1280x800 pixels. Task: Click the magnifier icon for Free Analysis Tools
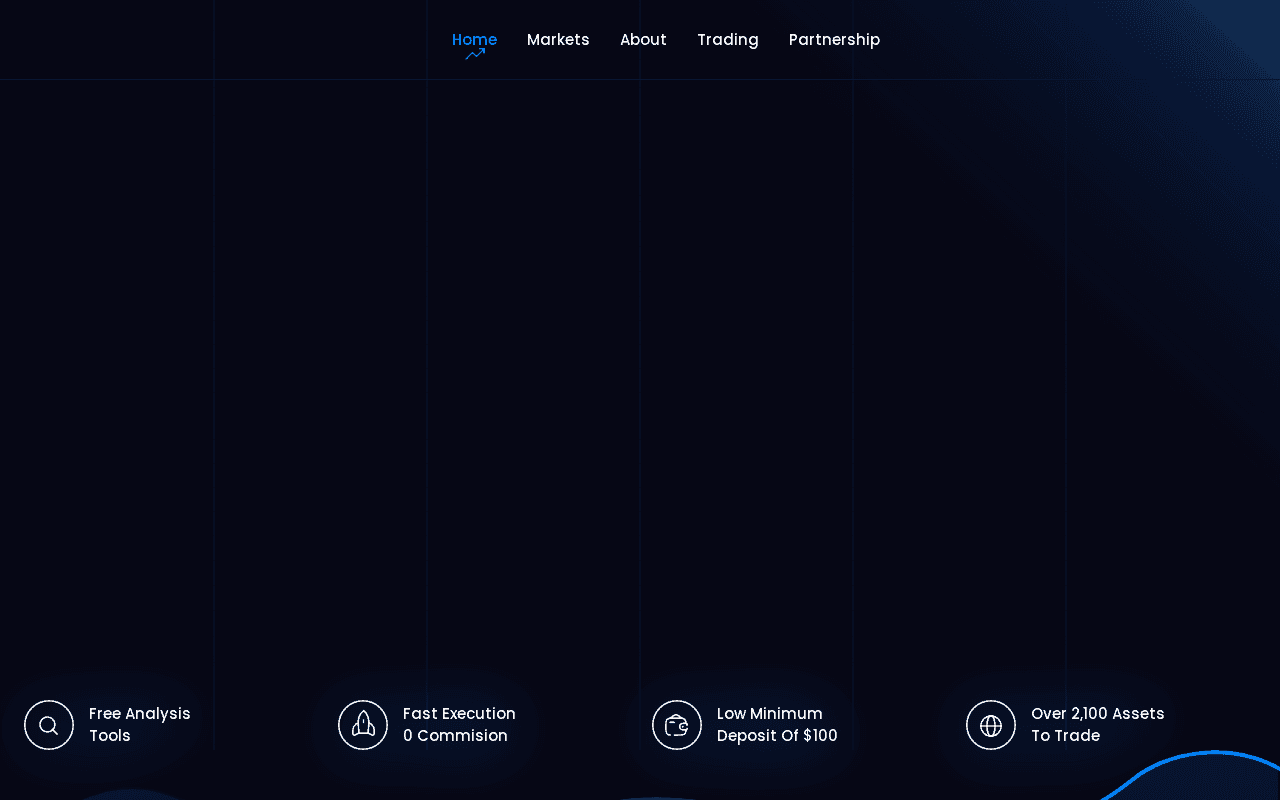(49, 725)
